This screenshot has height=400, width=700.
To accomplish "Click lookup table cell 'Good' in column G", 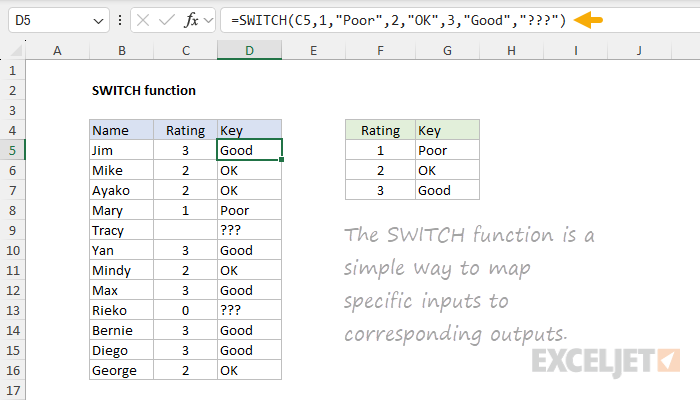I will tap(447, 190).
